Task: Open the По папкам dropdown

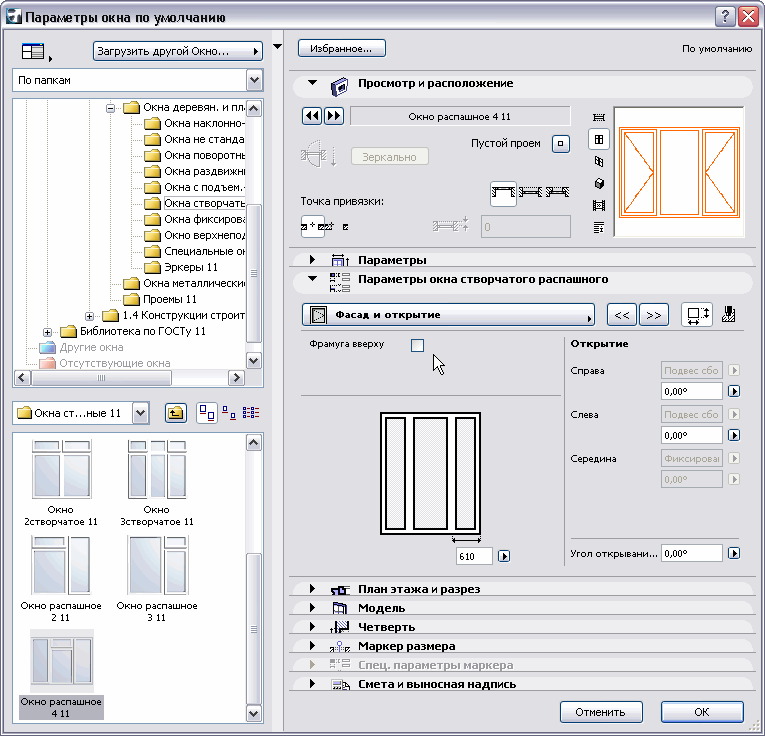Action: pos(254,81)
